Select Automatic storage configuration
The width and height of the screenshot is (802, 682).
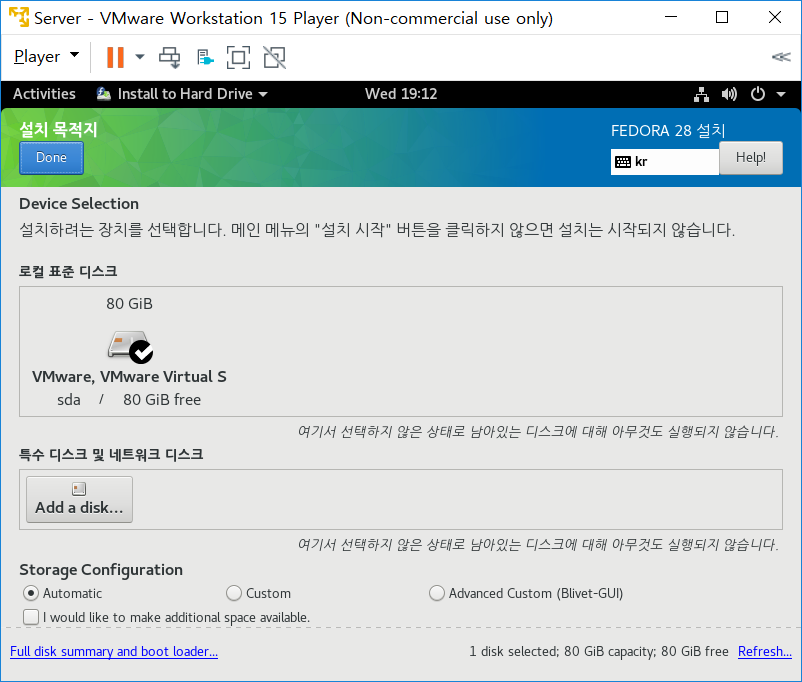click(x=62, y=593)
